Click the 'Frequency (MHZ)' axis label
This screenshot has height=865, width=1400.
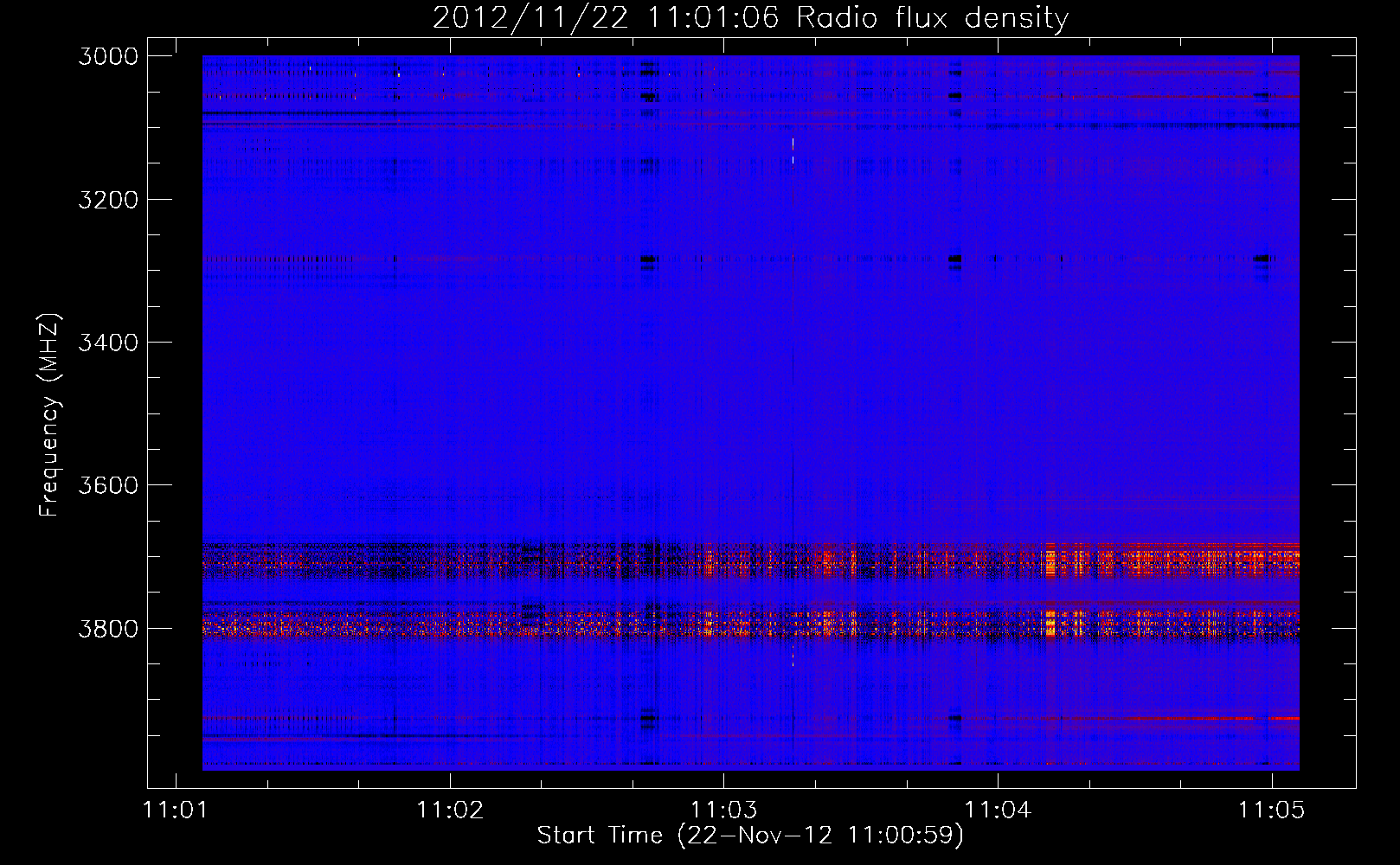coord(49,415)
